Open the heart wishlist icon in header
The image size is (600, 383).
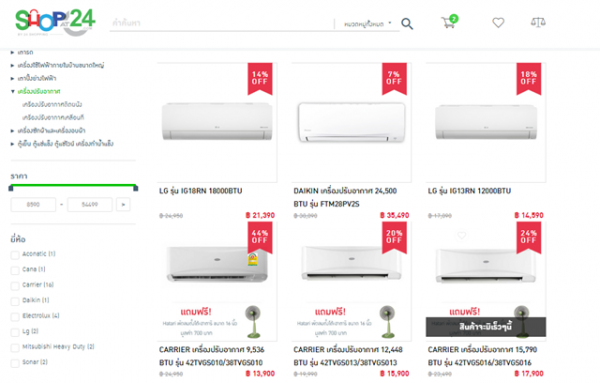click(498, 23)
